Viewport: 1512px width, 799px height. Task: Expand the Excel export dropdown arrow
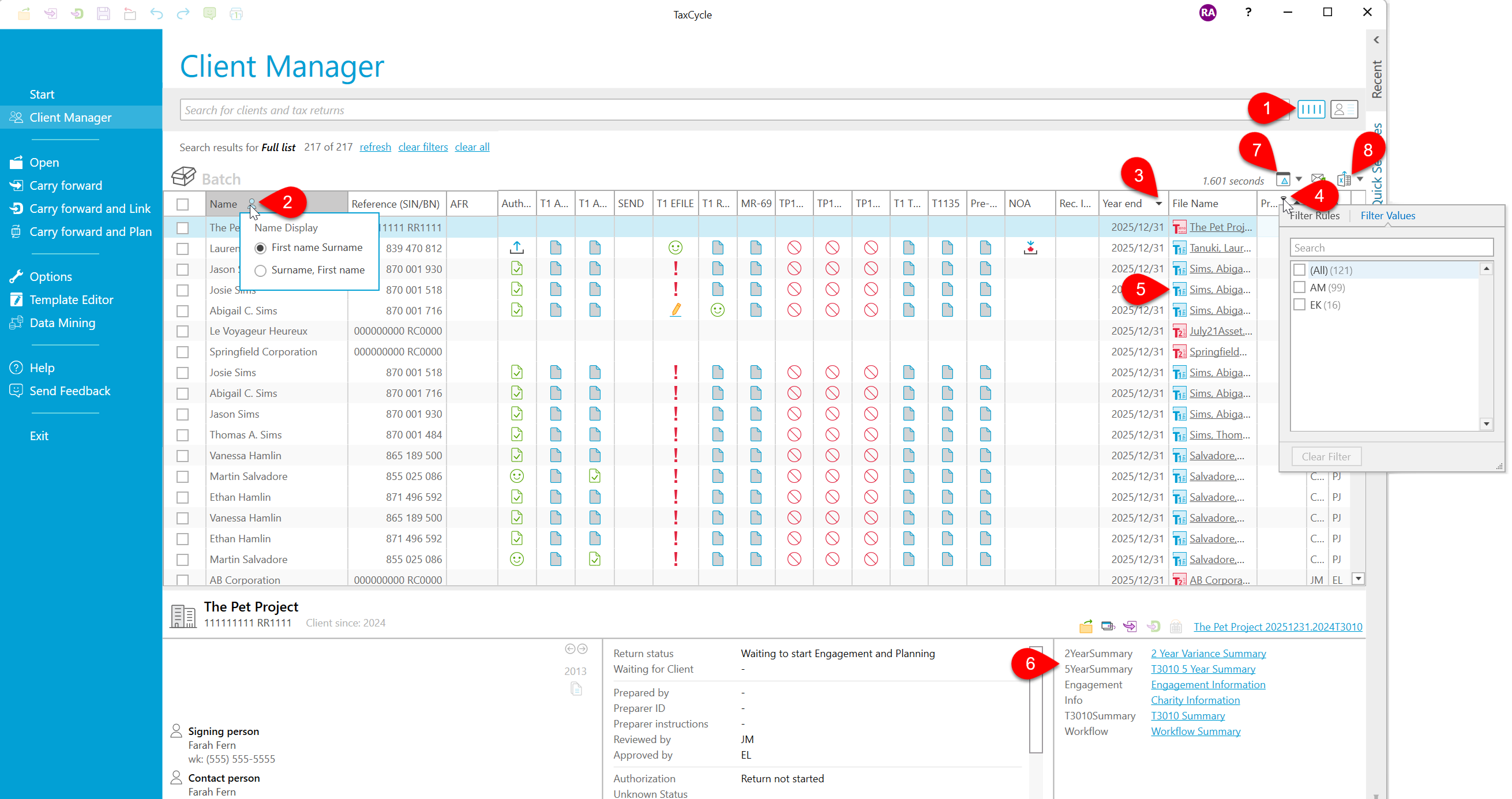[1360, 179]
